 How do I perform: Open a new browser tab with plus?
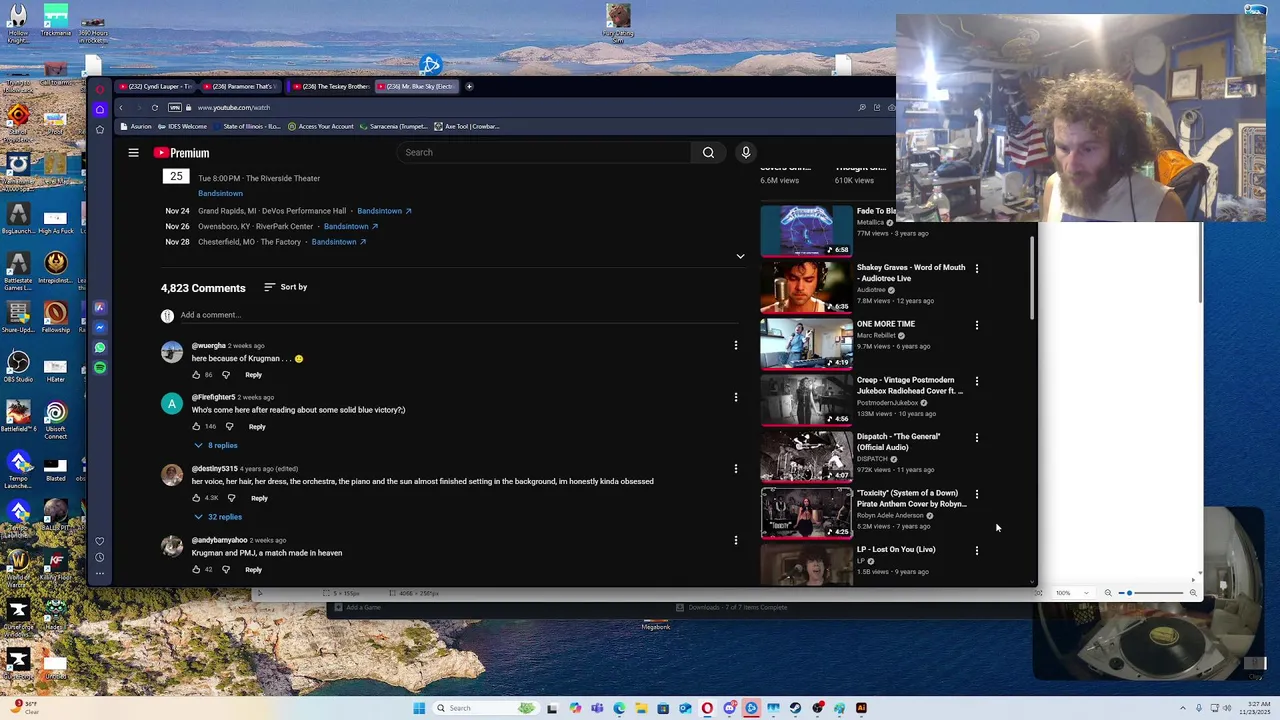click(x=469, y=86)
